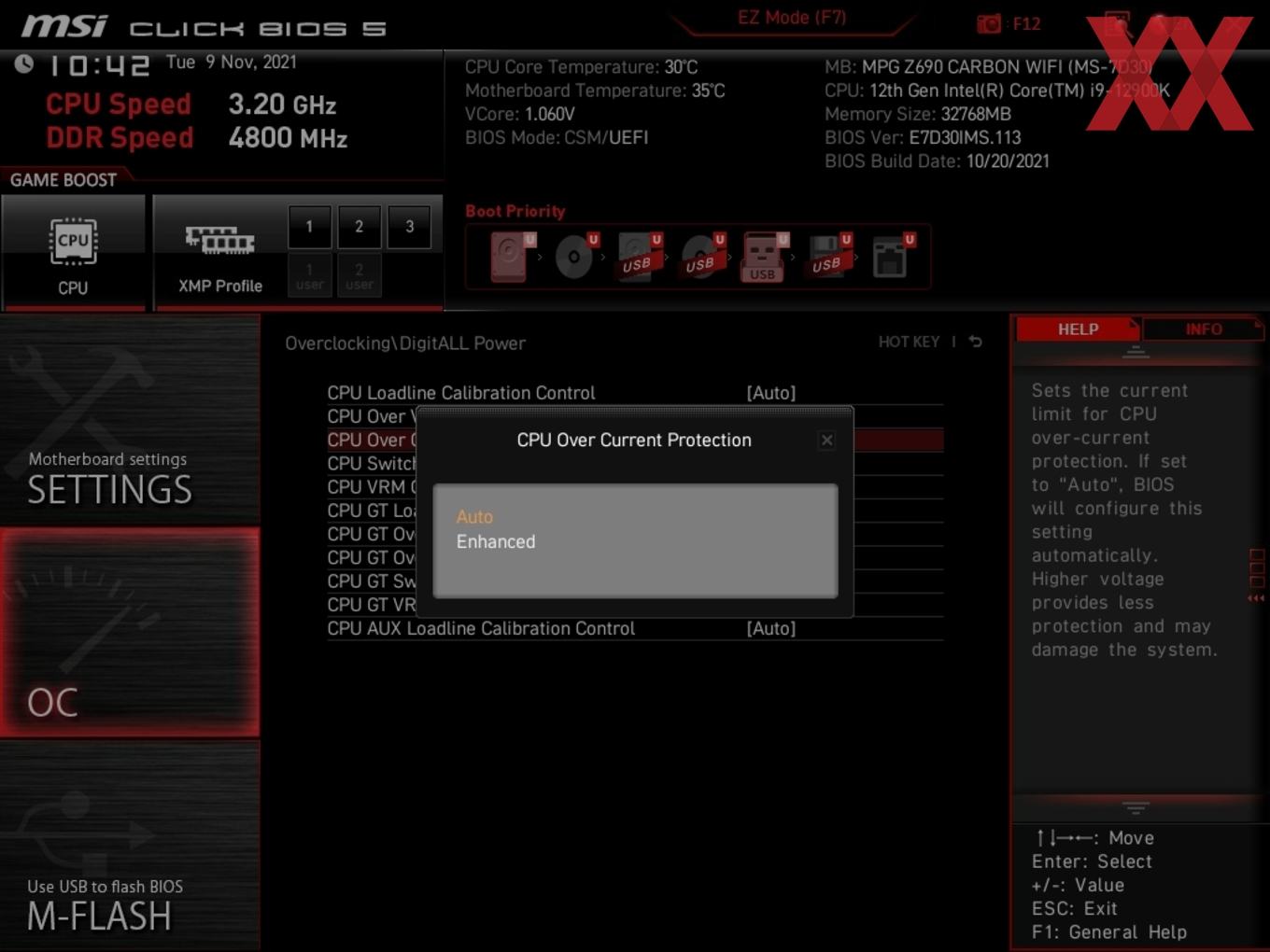Image resolution: width=1270 pixels, height=952 pixels.
Task: Select the non-USB optical disc boot icon
Action: tap(575, 257)
